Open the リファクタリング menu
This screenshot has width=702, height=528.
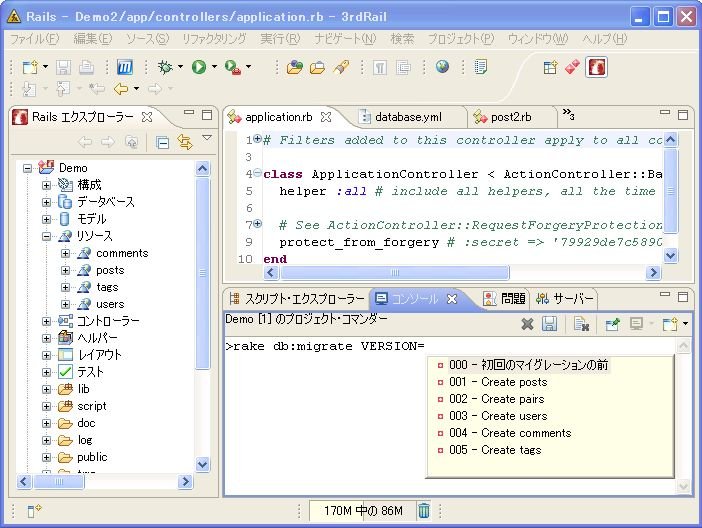click(x=214, y=39)
